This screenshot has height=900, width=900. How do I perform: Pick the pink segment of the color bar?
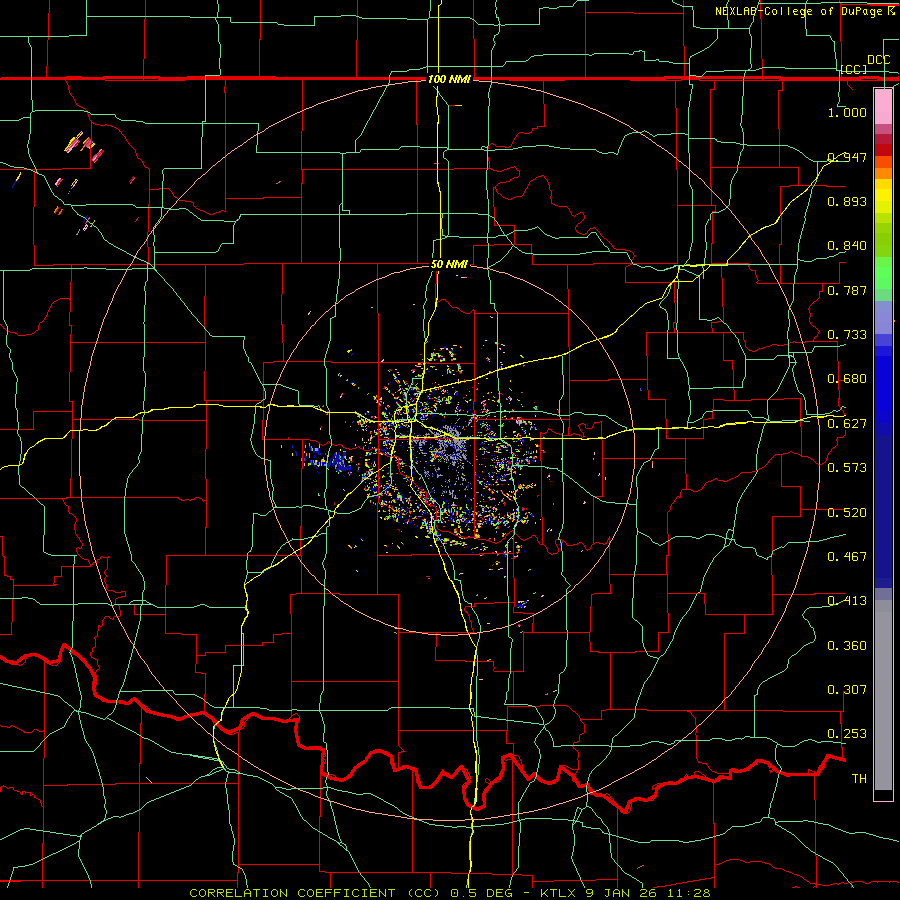(x=883, y=106)
